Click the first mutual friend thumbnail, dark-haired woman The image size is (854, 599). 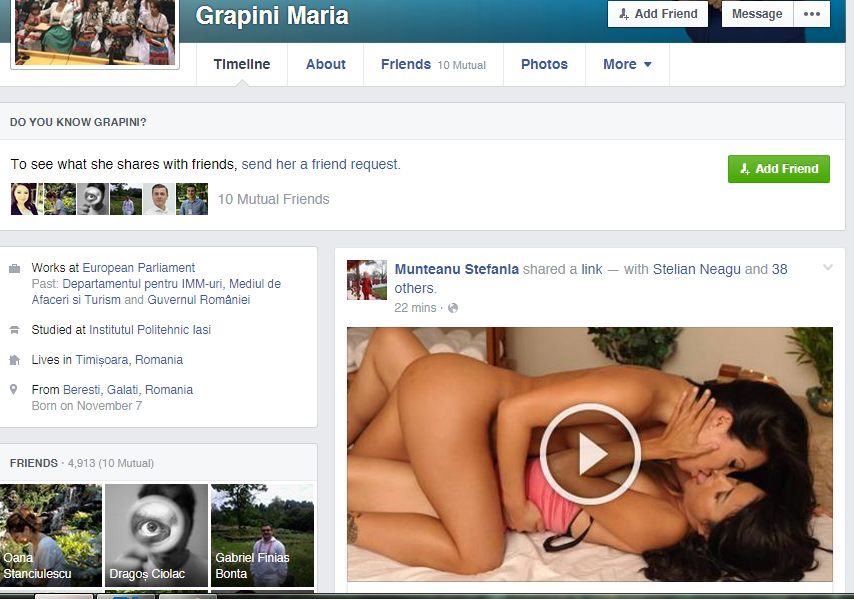(x=25, y=199)
